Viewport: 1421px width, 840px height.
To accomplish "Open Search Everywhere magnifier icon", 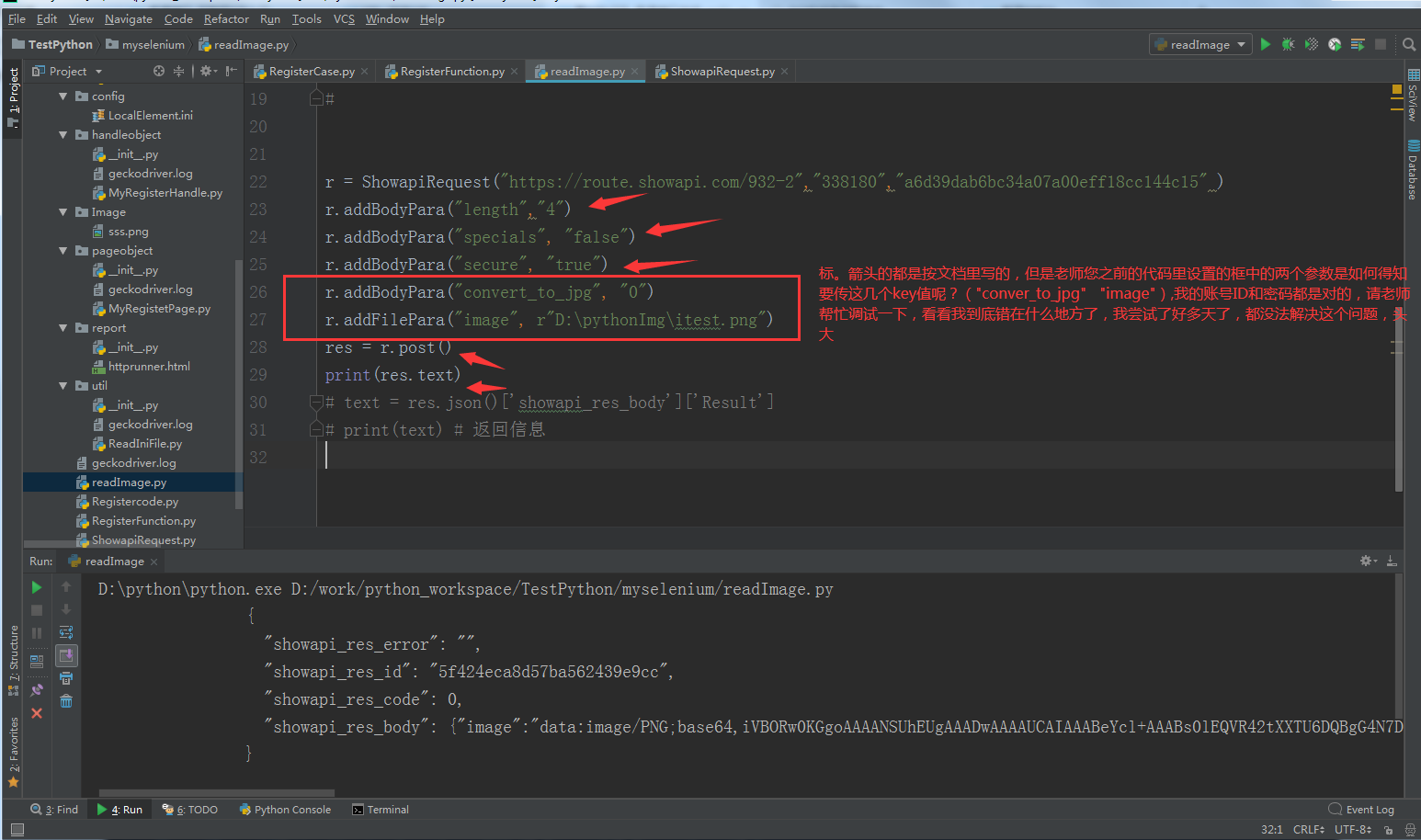I will coord(1409,44).
